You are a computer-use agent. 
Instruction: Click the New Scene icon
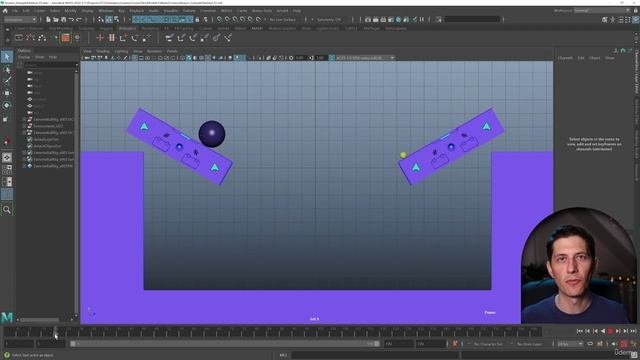[x=48, y=19]
